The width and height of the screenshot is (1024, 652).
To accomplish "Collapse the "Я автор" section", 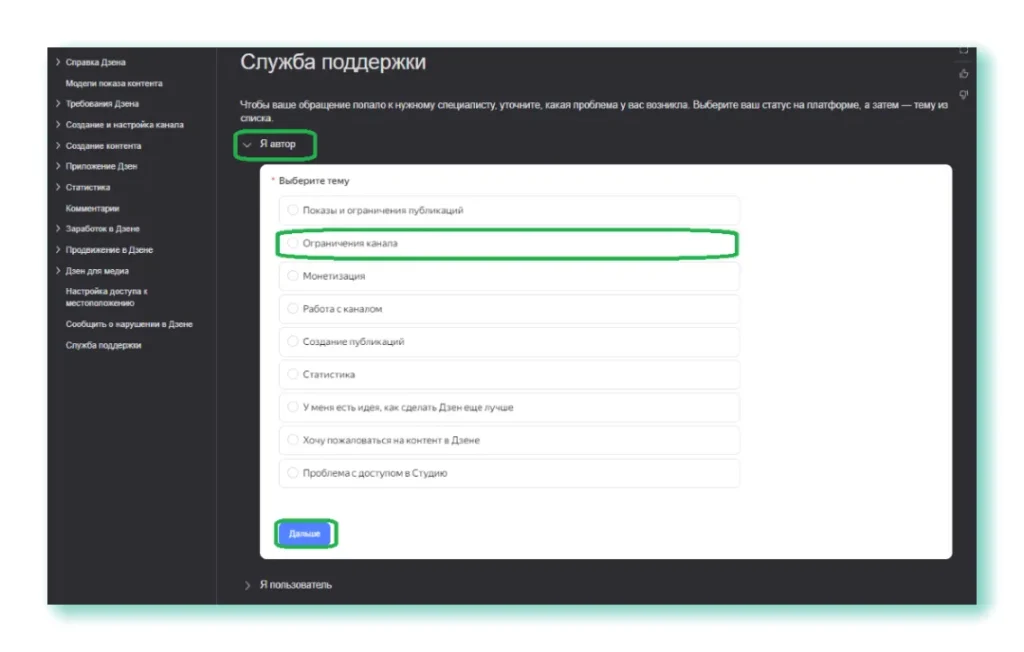I will tap(247, 144).
